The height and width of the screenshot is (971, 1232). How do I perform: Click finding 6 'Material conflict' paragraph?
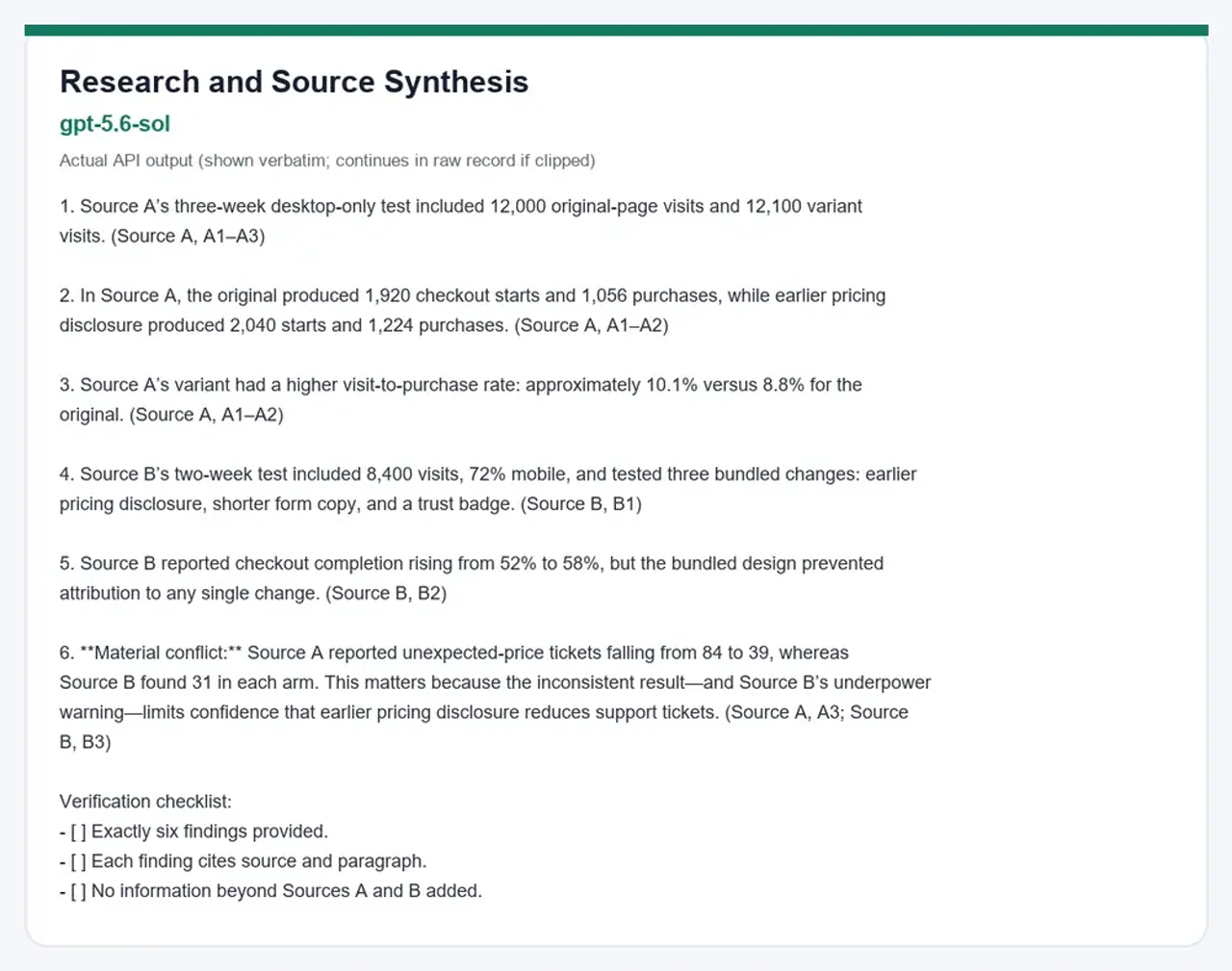tap(496, 698)
